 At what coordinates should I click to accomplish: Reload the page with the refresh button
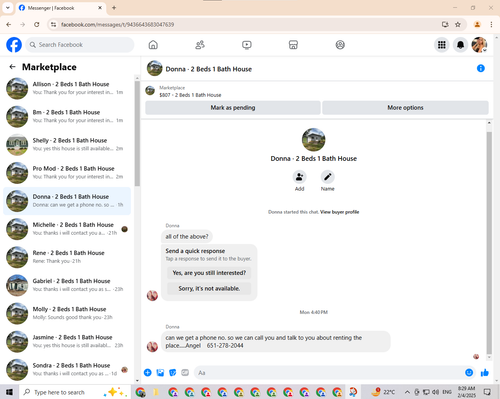(x=37, y=24)
